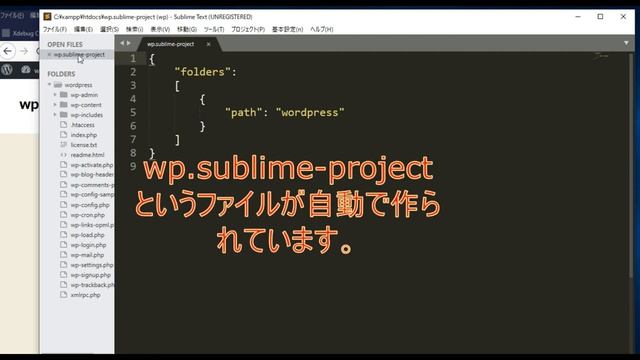
Task: Click the file icon beside wp-mail.php
Action: (63, 255)
